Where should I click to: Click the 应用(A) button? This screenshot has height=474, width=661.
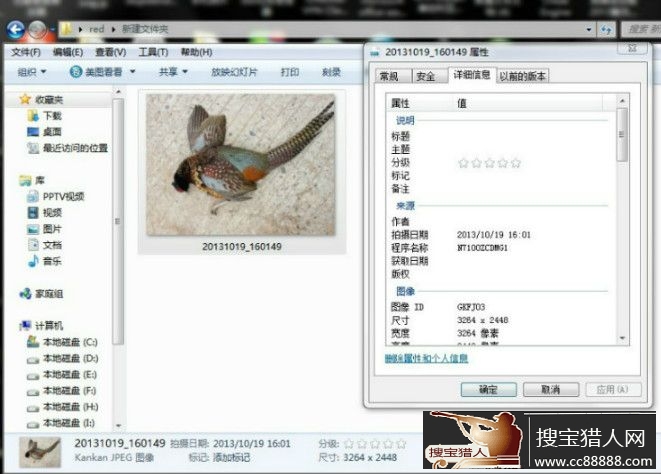(613, 390)
